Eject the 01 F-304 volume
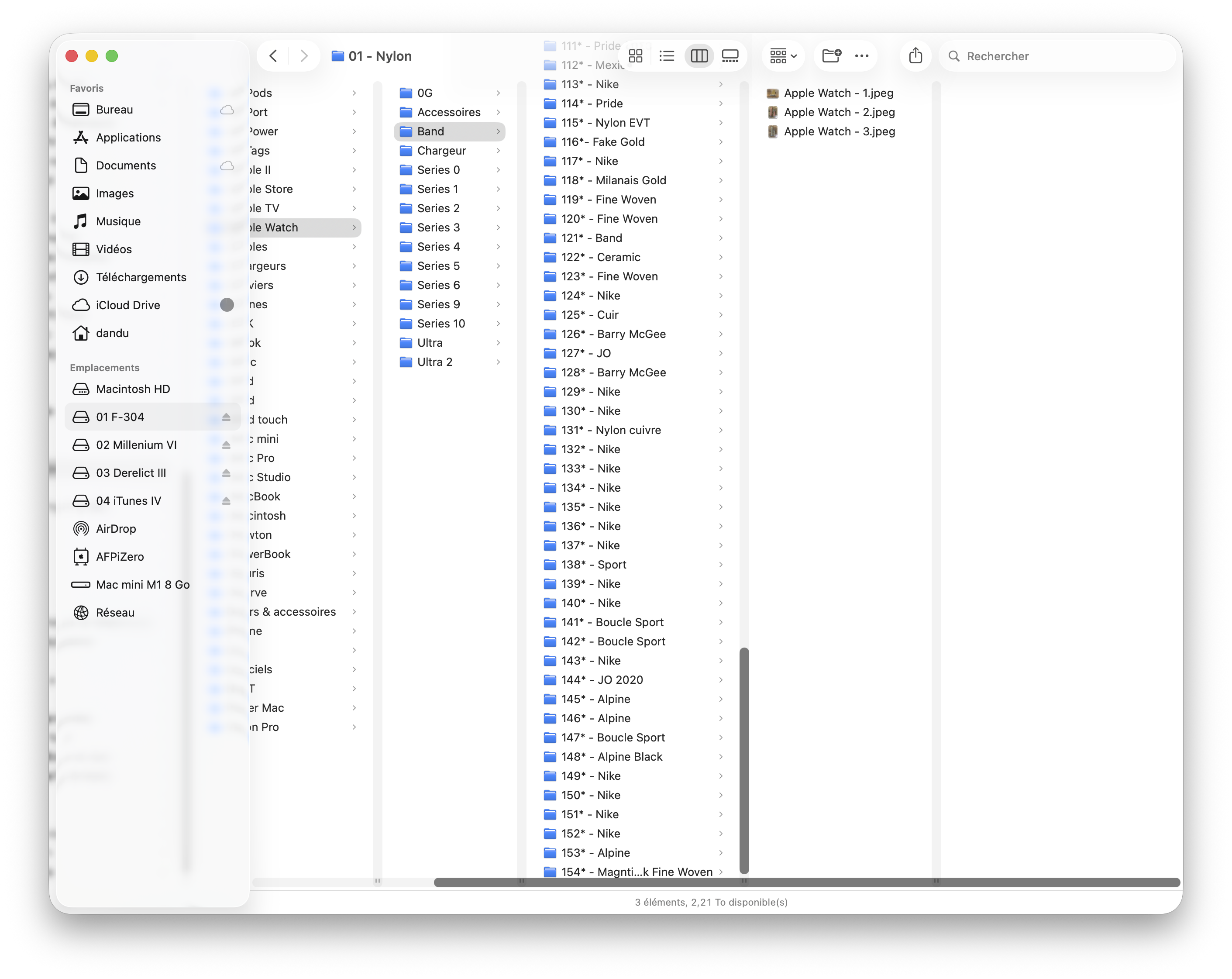This screenshot has width=1232, height=979. pos(226,417)
